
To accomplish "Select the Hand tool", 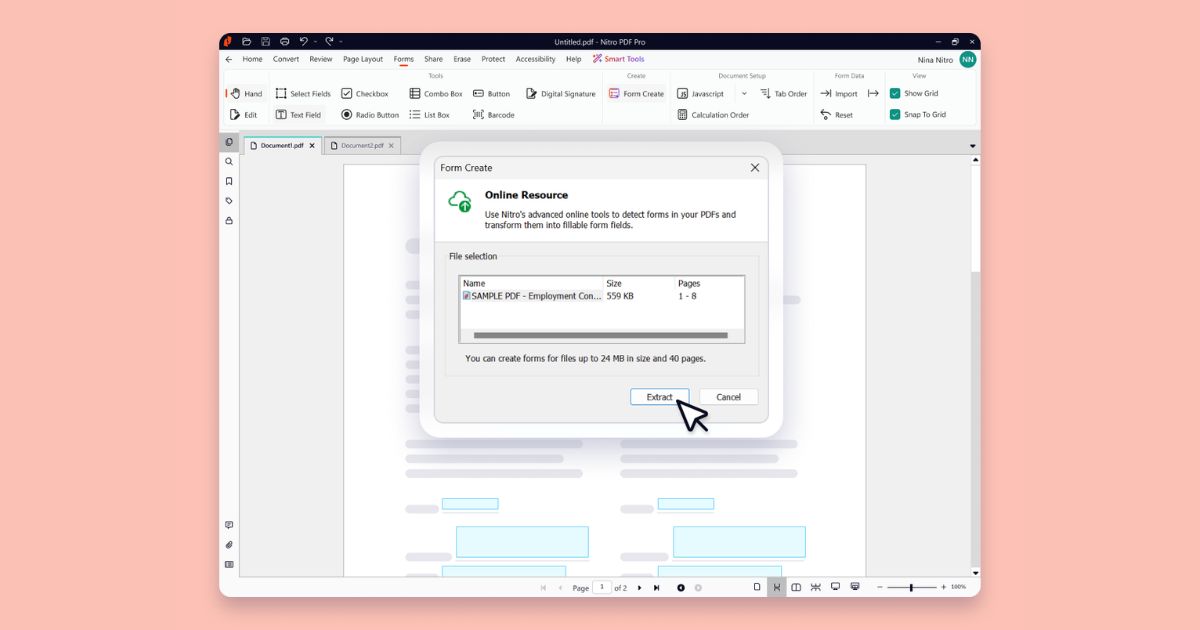I will coord(246,94).
